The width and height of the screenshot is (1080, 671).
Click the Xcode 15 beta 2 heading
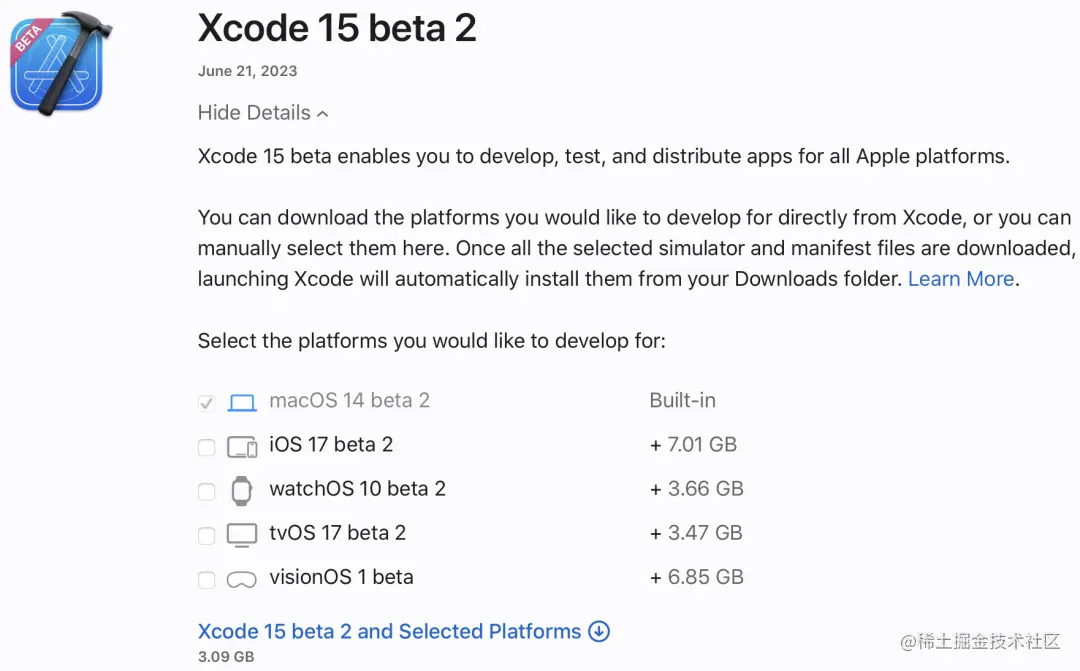click(x=337, y=28)
